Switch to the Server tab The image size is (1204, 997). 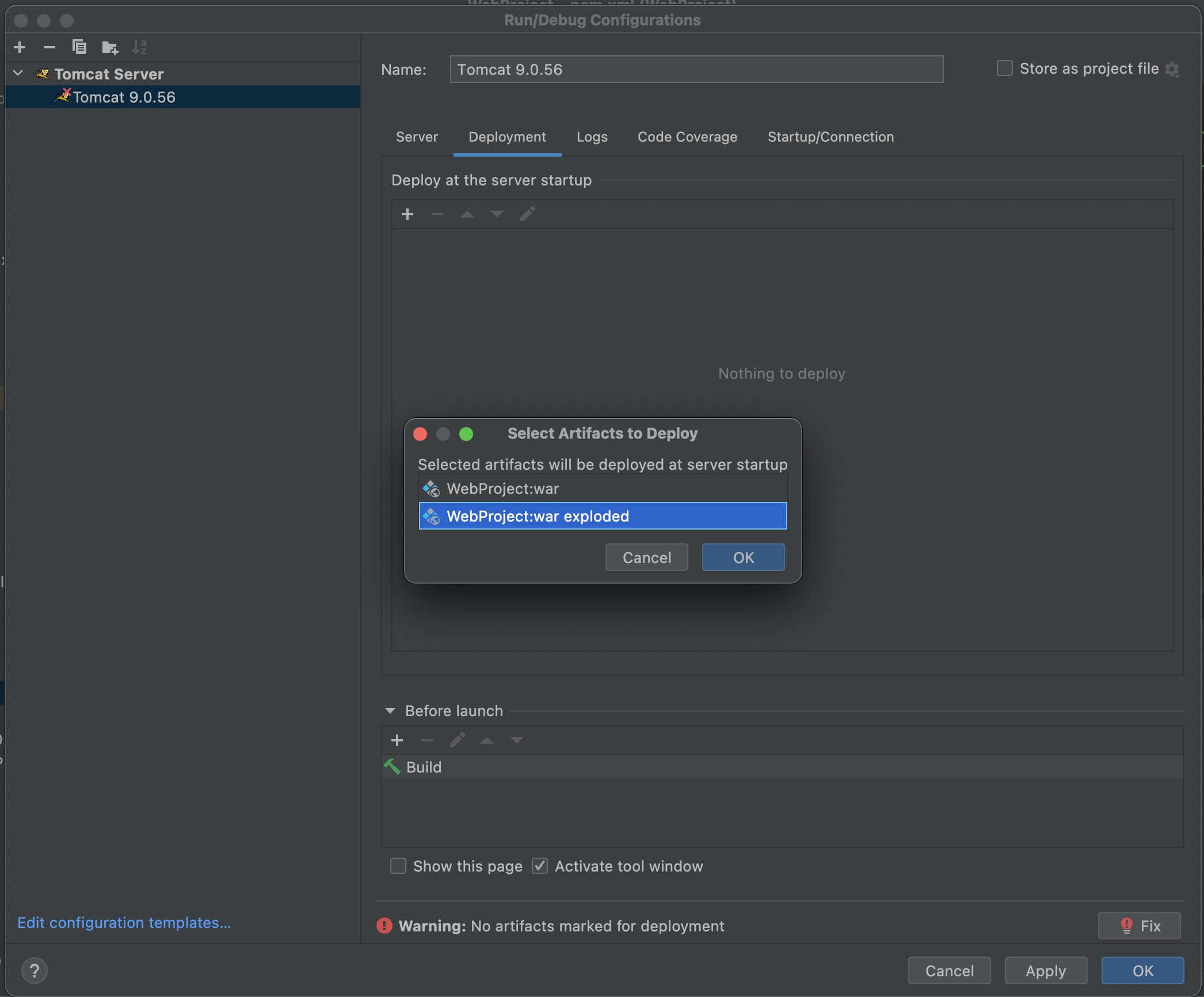[x=417, y=137]
